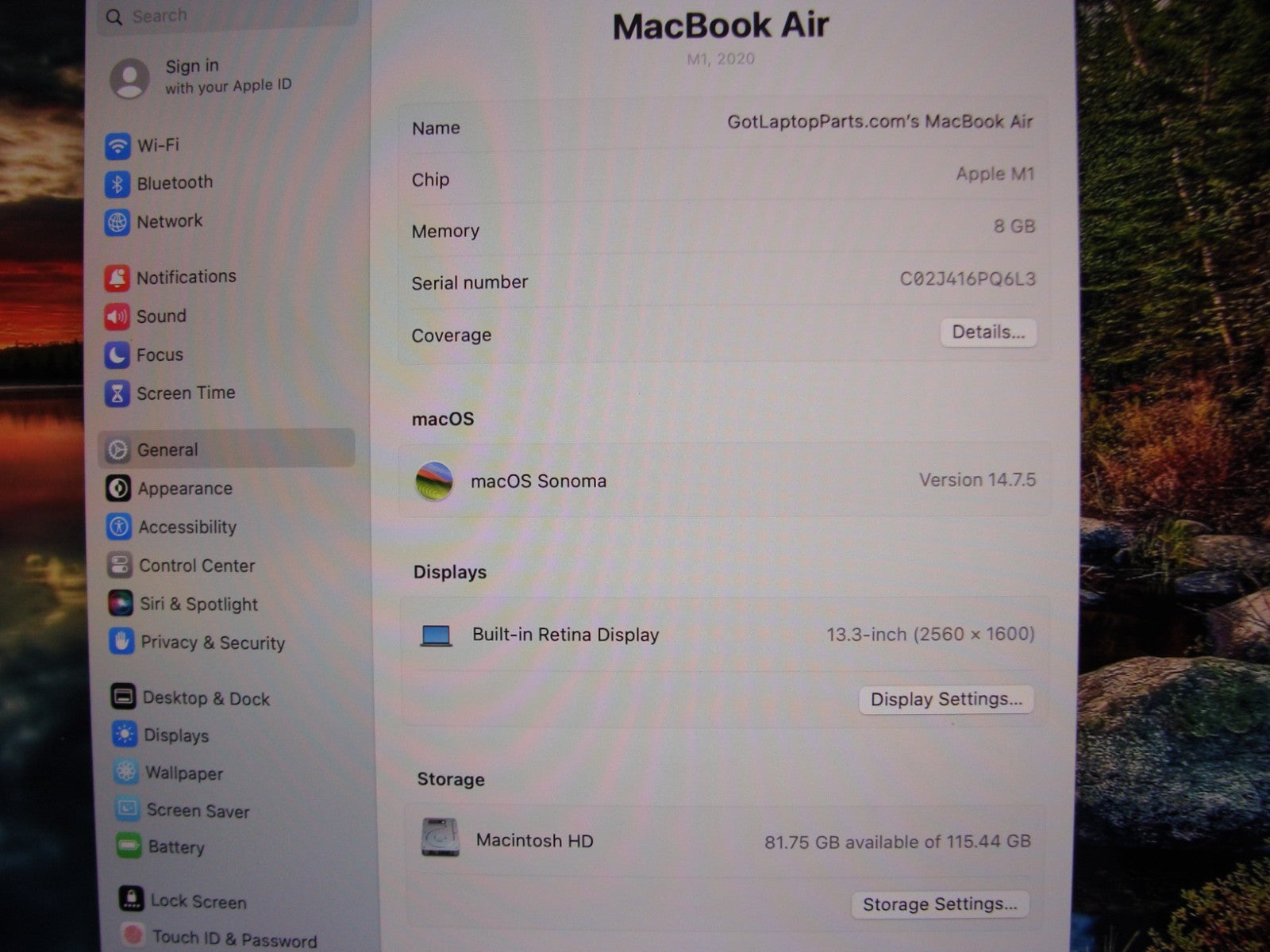Click the coverage Details button
1270x952 pixels.
[x=988, y=332]
